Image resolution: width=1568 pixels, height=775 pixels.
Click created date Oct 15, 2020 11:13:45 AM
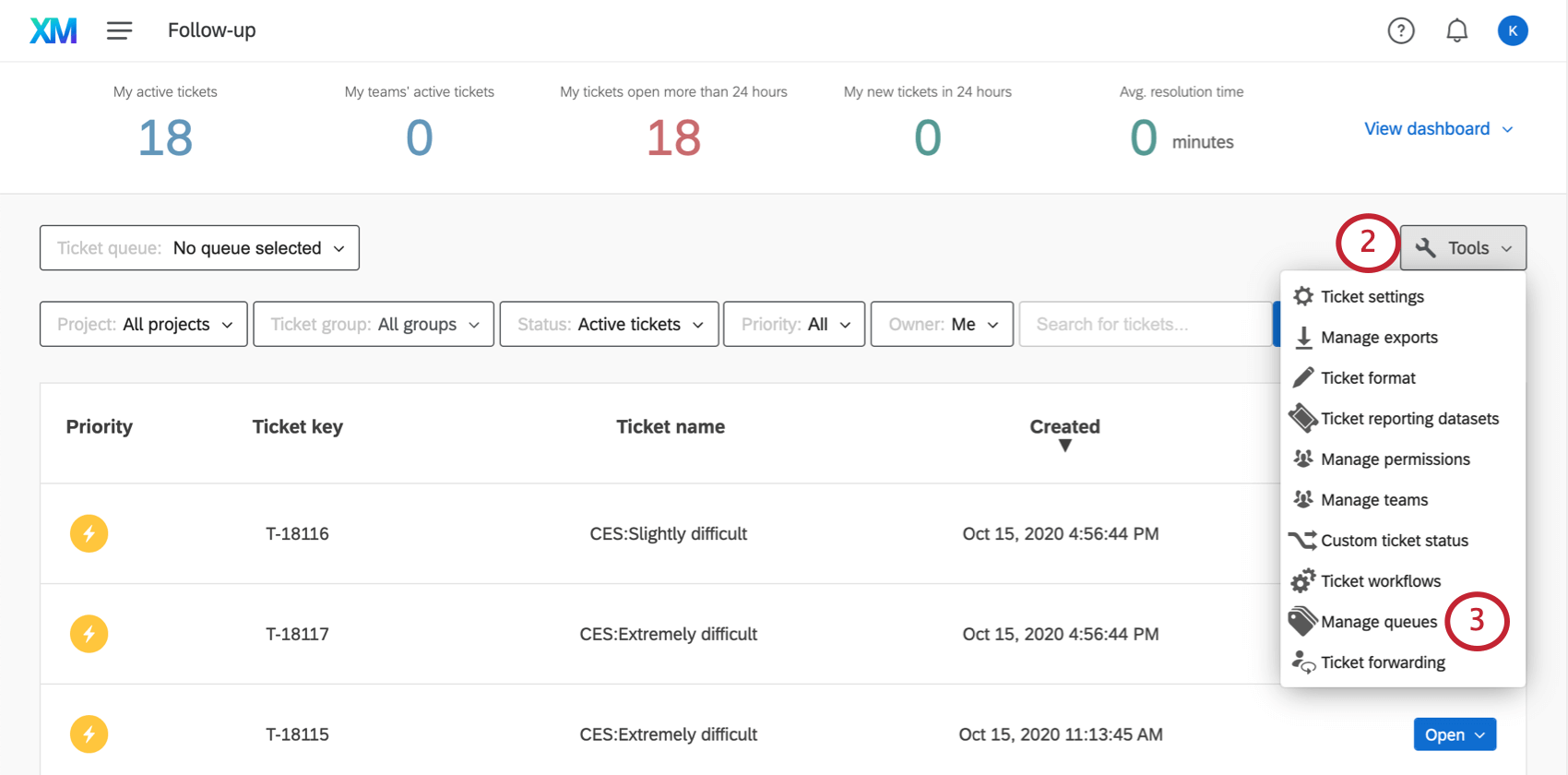1061,734
